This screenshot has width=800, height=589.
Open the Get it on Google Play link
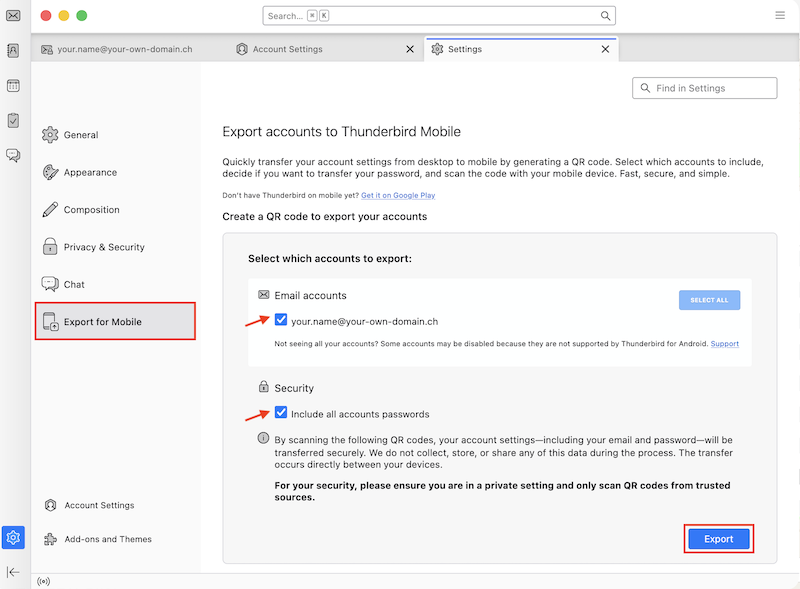[398, 195]
